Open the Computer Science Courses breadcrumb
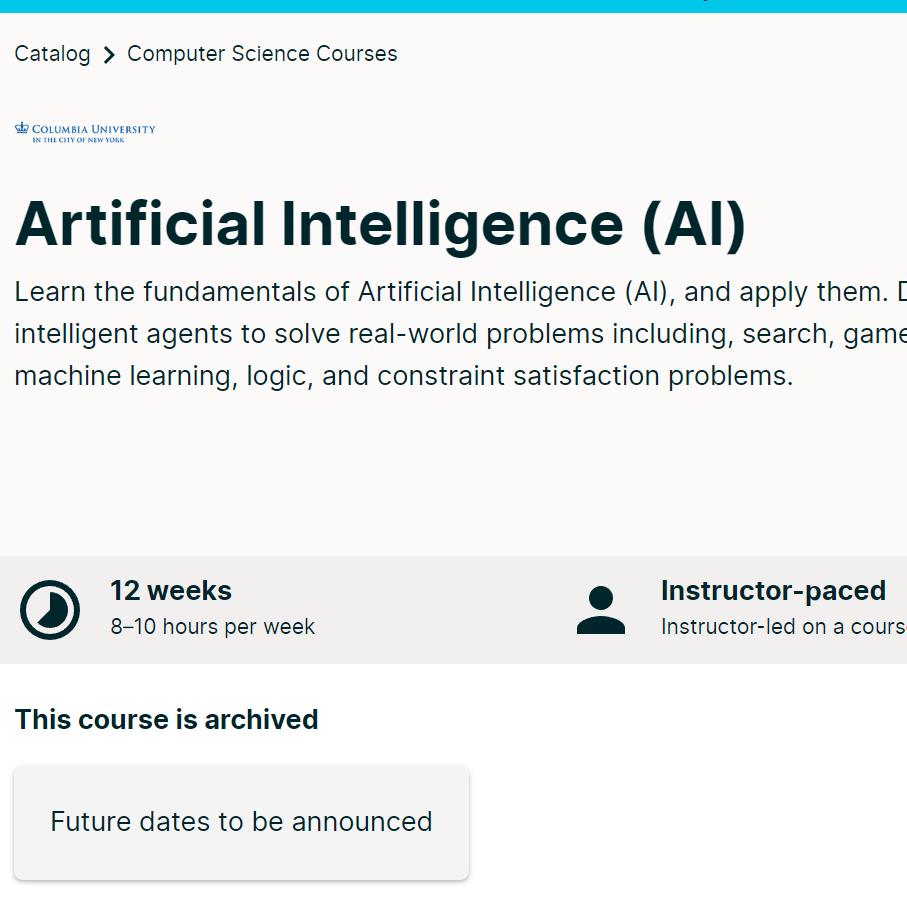907x899 pixels. coord(262,54)
